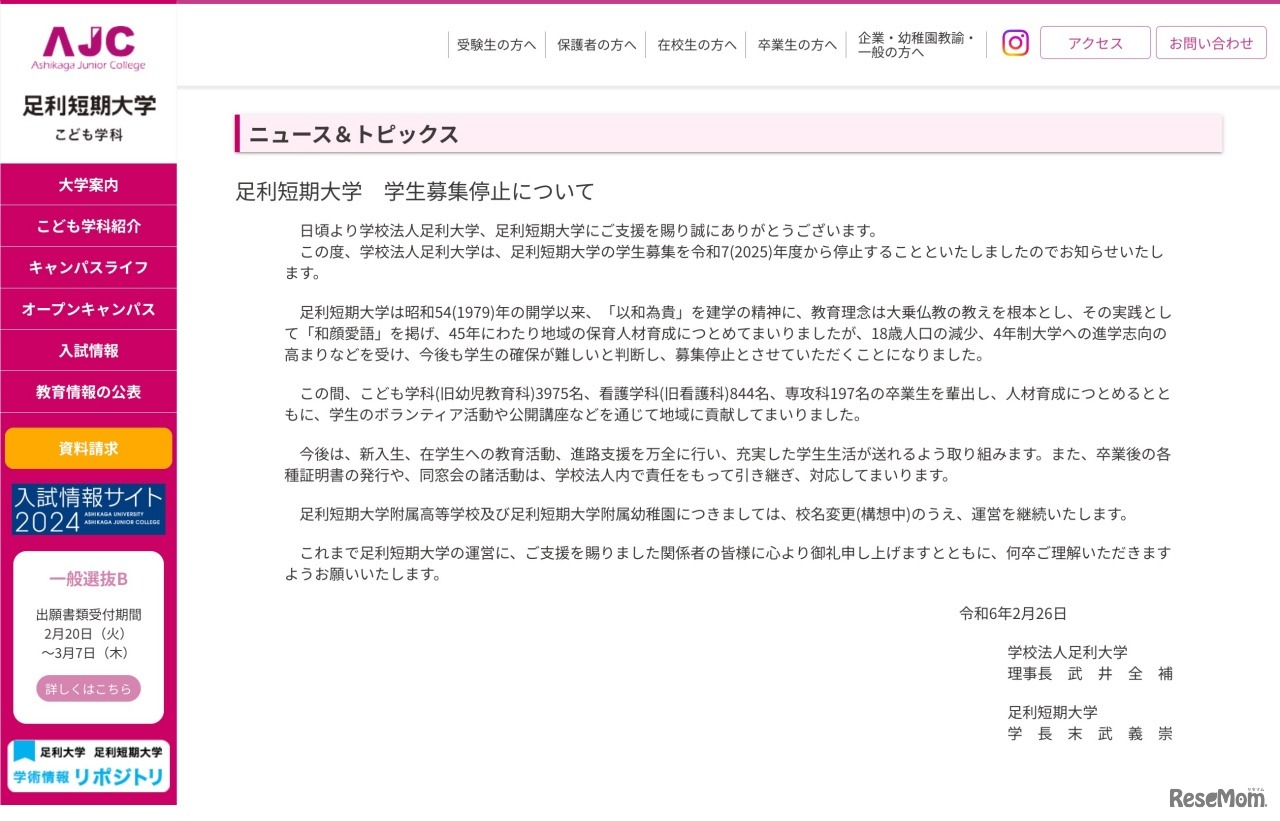Navigate to オープンキャンパス
Screen dimensions: 1280x821
(88, 309)
